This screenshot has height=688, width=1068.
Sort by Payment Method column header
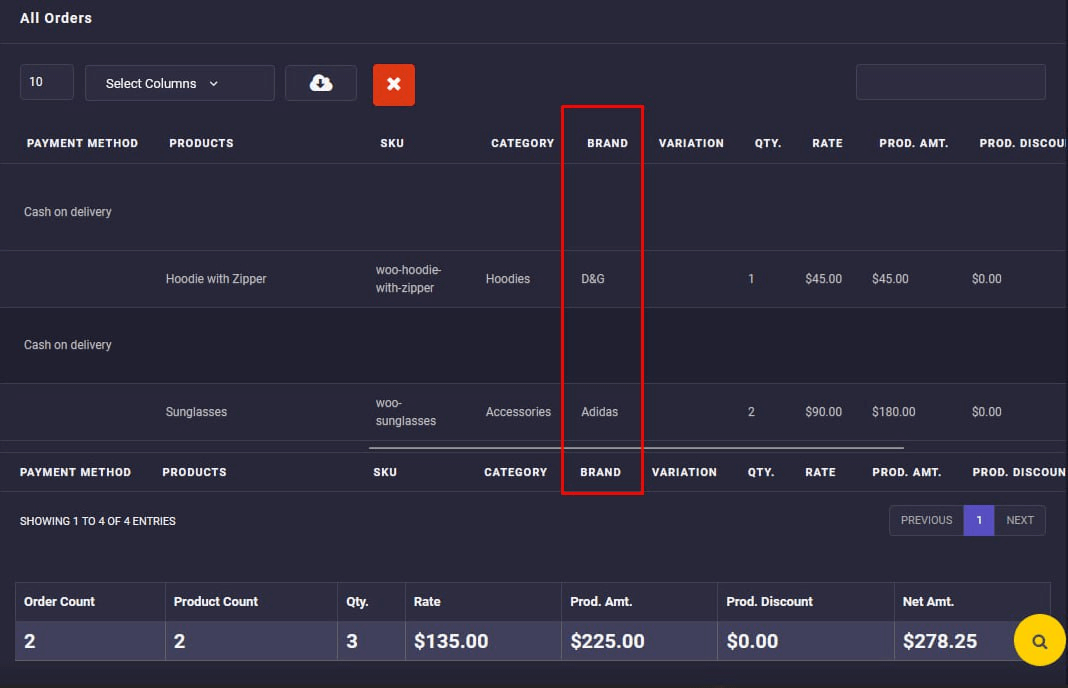pos(82,143)
